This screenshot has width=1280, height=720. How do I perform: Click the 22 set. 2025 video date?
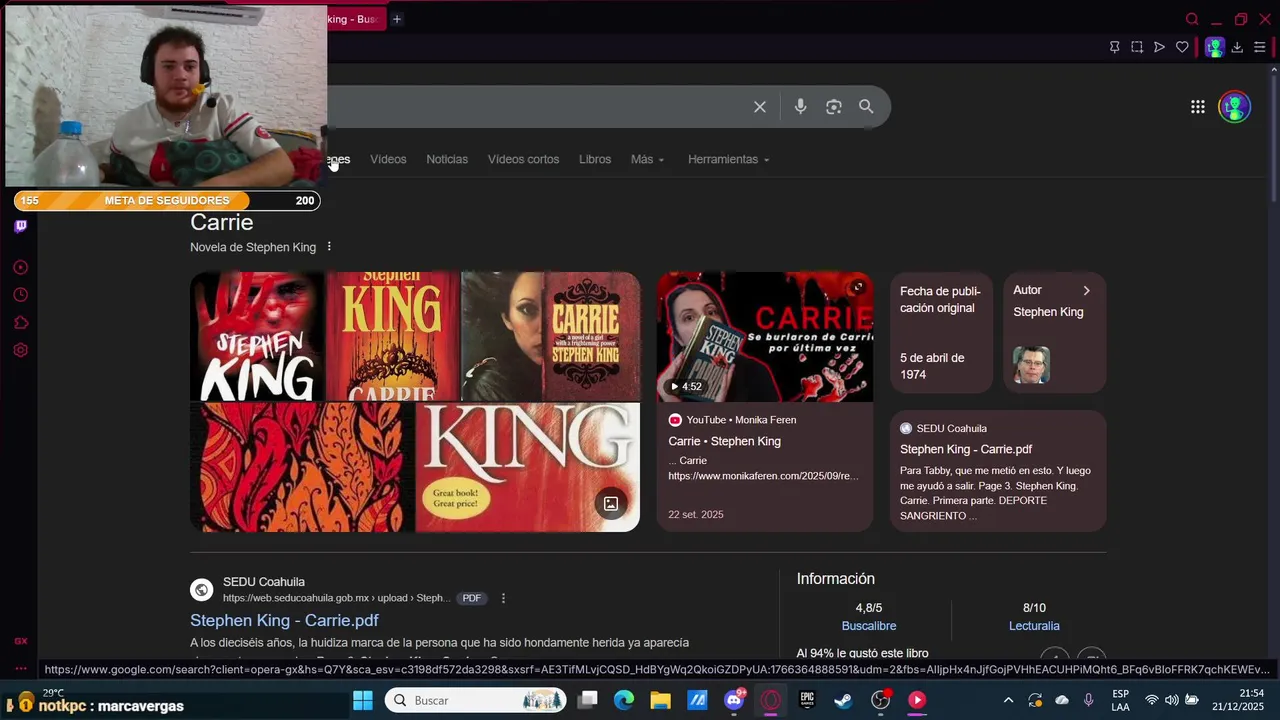(x=696, y=515)
